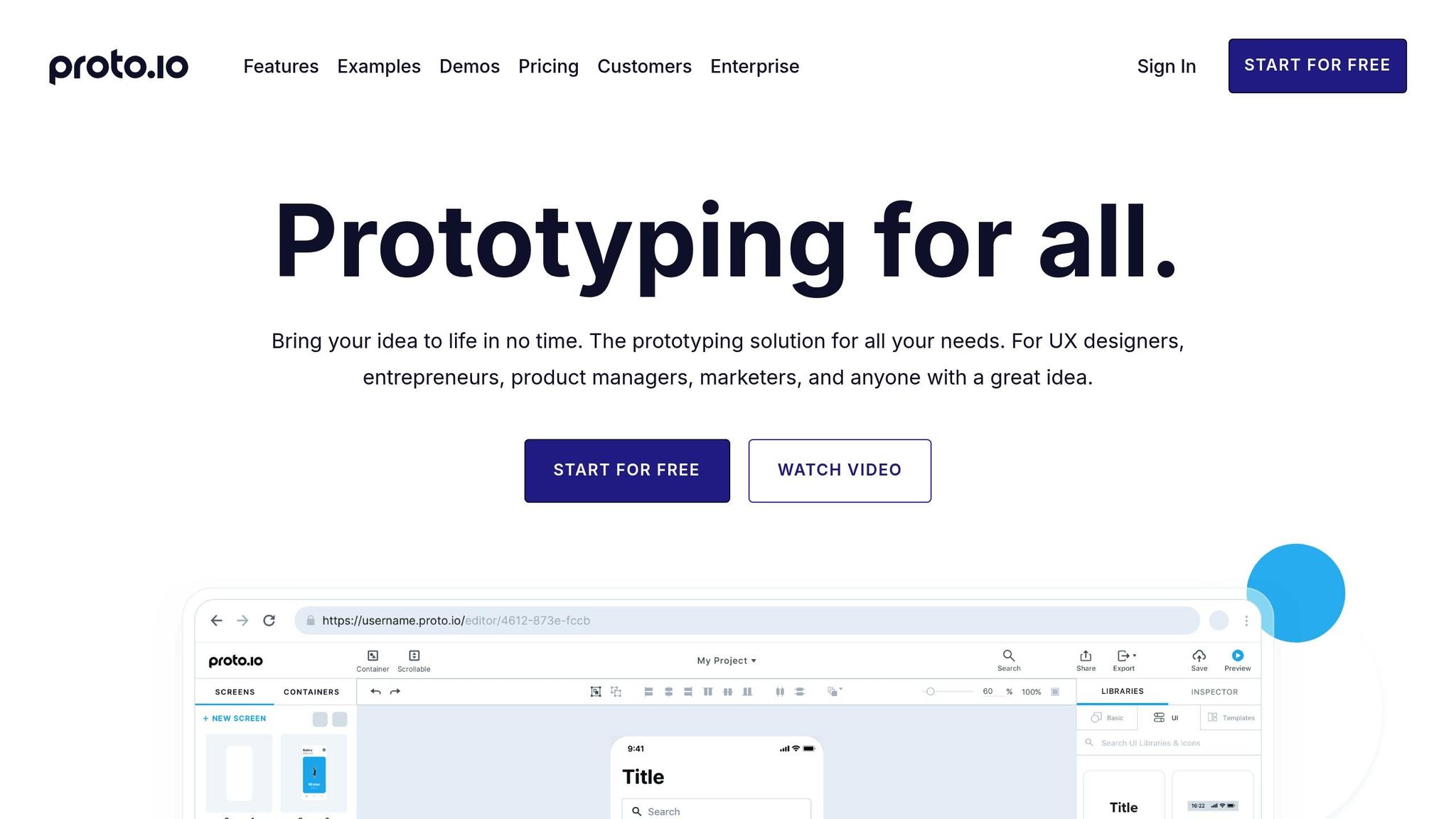The height and width of the screenshot is (819, 1456).
Task: Select a horizontal alignment icon in the toolbar
Action: coord(648,691)
